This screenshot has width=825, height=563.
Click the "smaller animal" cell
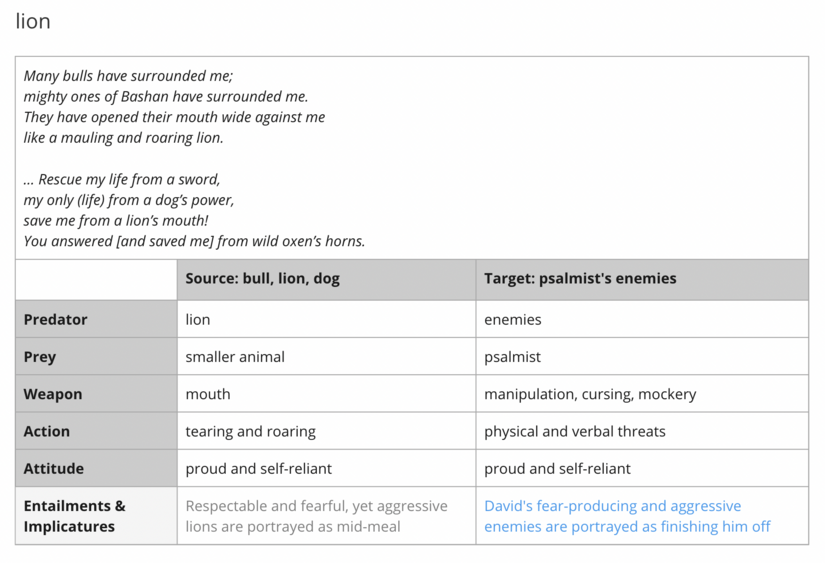pos(235,357)
